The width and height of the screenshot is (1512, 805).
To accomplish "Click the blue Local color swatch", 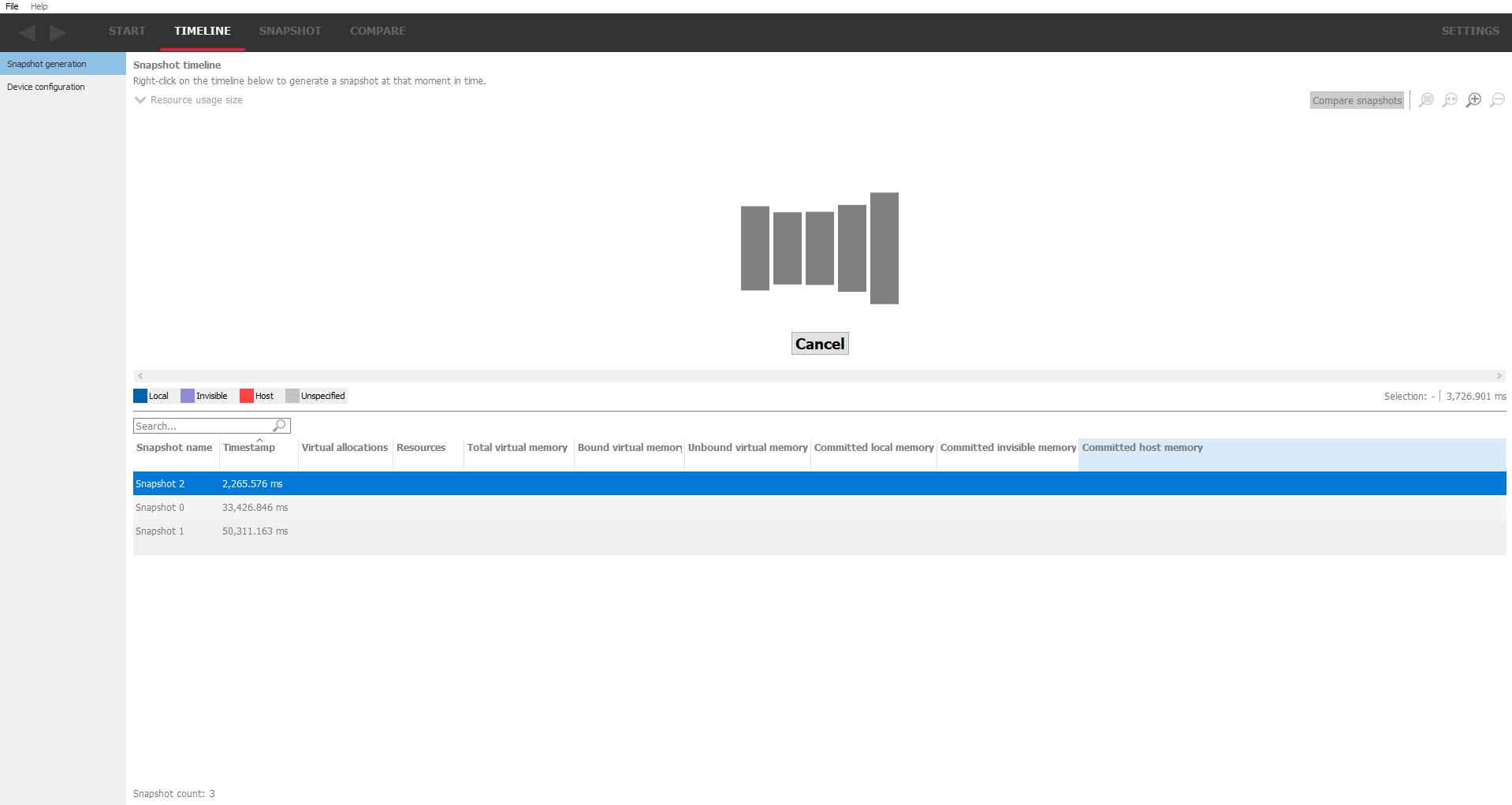I will click(140, 396).
